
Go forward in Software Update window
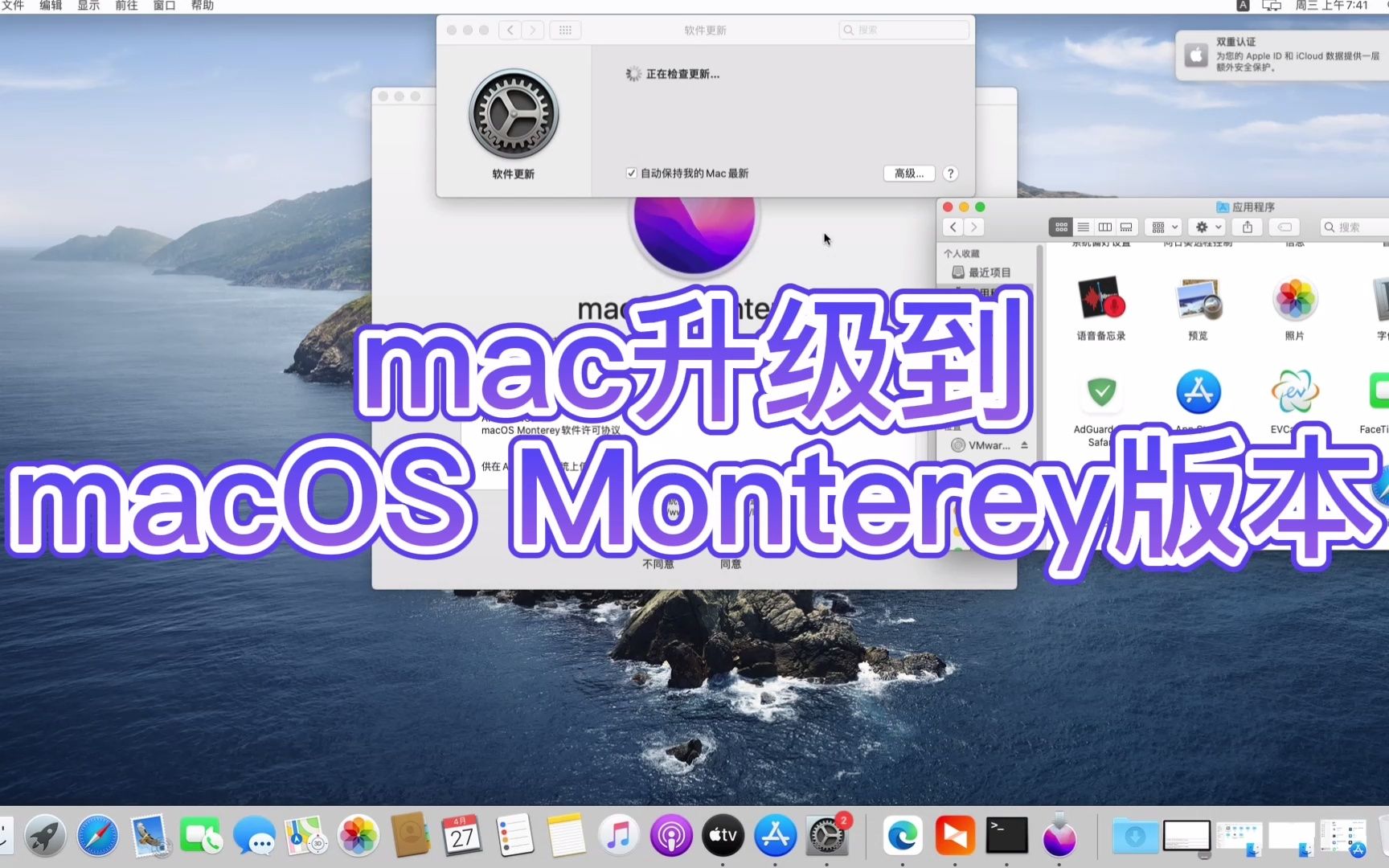[x=532, y=30]
